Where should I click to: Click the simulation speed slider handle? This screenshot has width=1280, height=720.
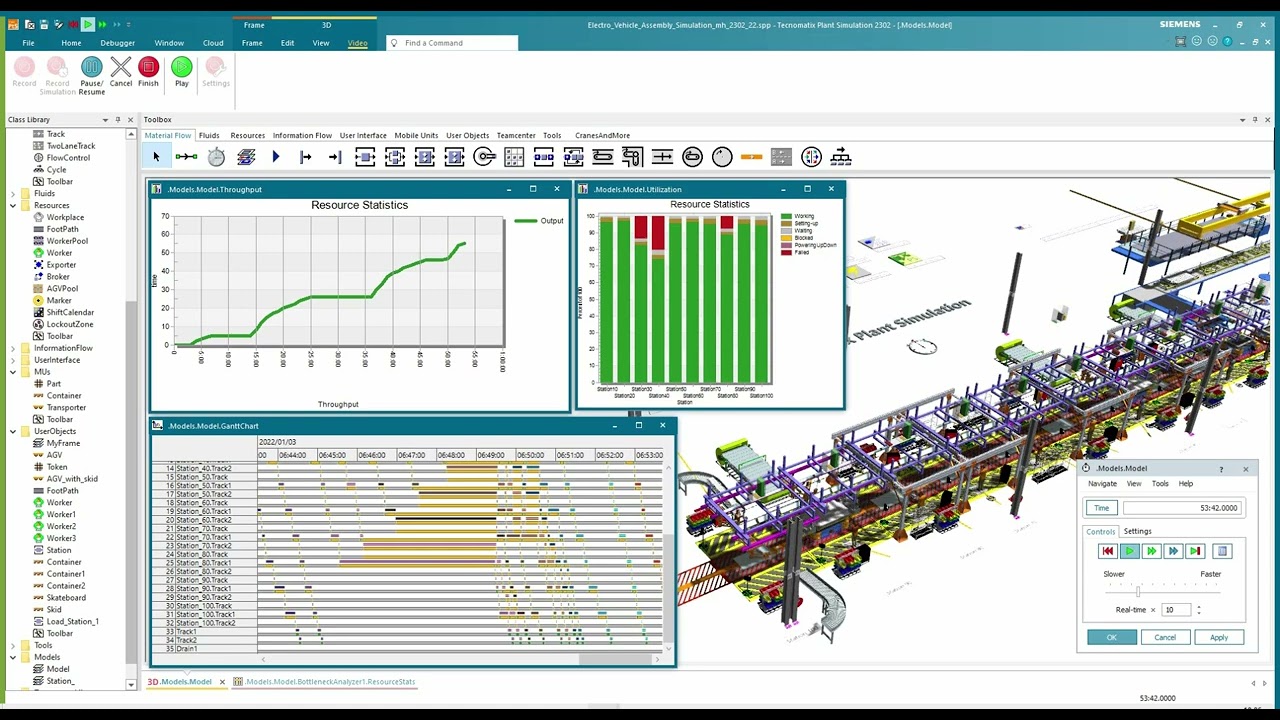[1137, 591]
